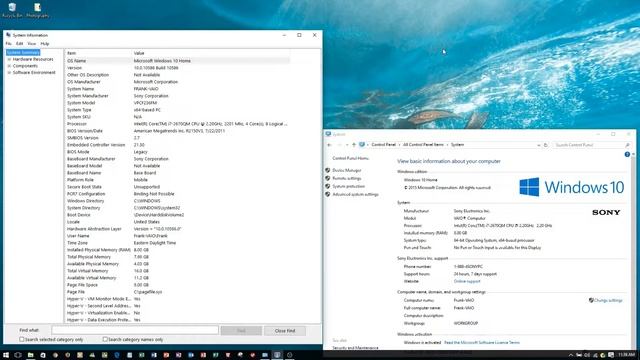Image resolution: width=640 pixels, height=360 pixels.
Task: Select the BaseBoard Manufacturer row
Action: tap(178, 159)
